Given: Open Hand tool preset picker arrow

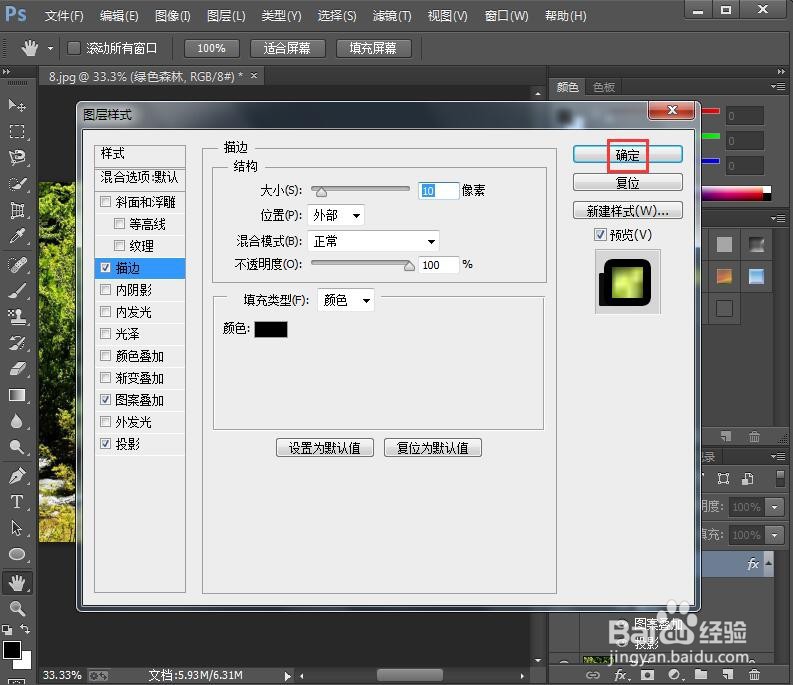Looking at the screenshot, I should [x=50, y=49].
